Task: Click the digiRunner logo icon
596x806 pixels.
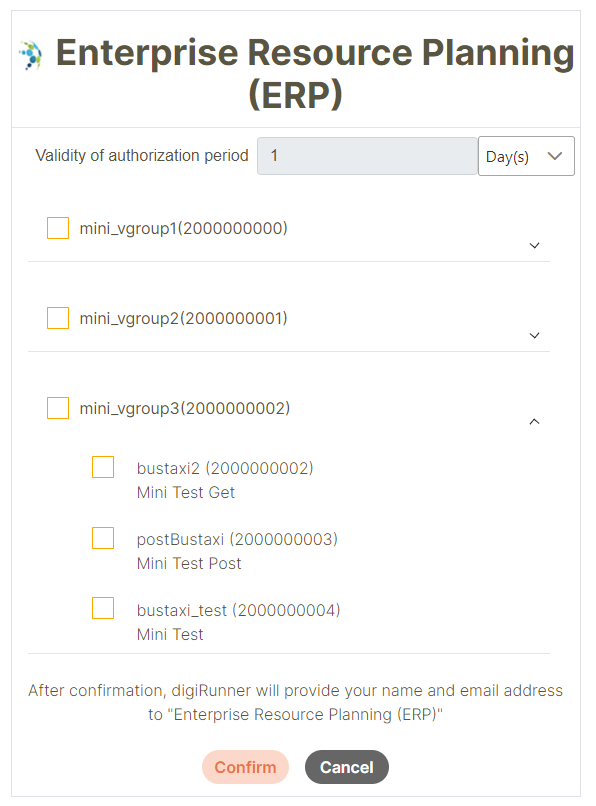Action: [31, 54]
